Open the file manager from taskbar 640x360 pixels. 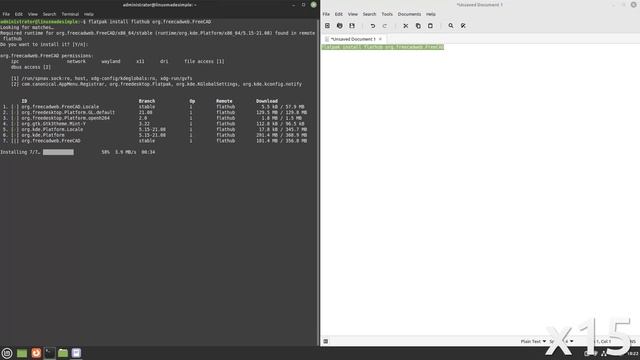coord(63,353)
